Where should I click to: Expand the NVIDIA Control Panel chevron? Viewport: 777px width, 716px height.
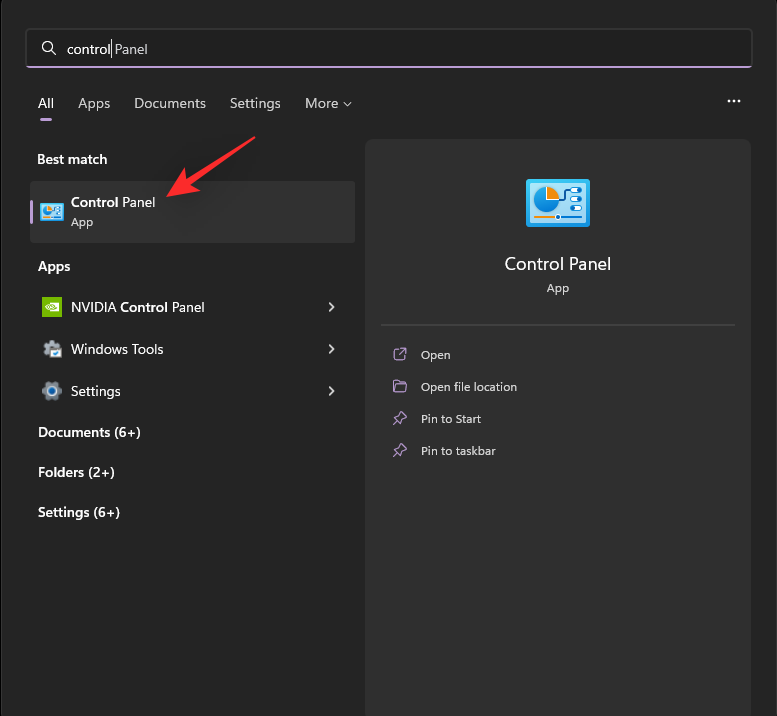pos(331,307)
